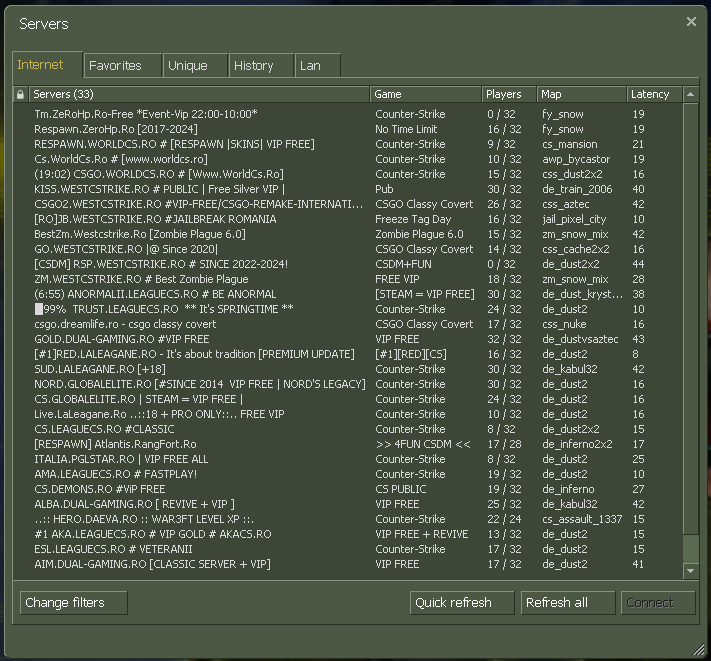The height and width of the screenshot is (661, 711).
Task: Sort by the Game column header
Action: pos(426,94)
